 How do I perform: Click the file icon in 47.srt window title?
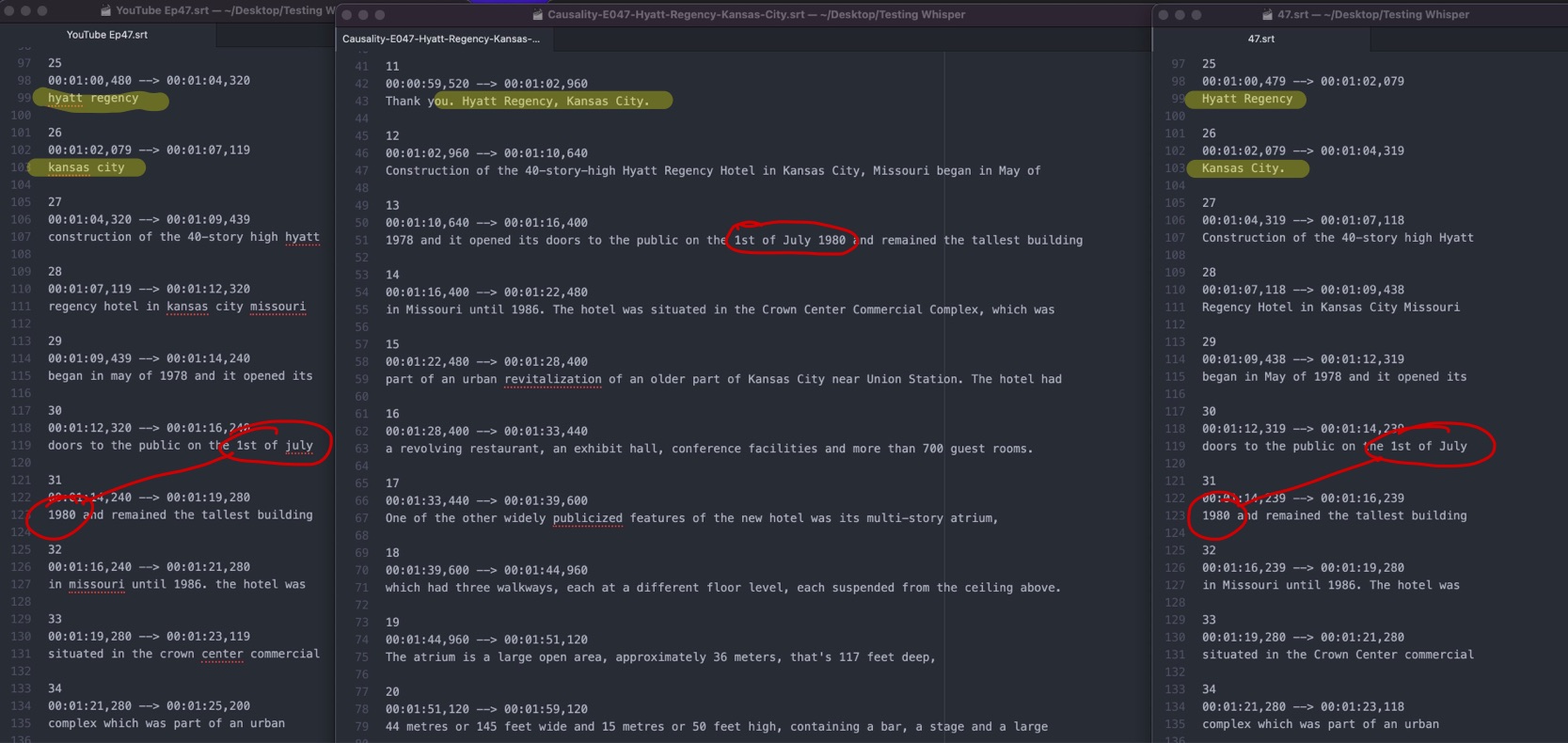tap(1268, 15)
